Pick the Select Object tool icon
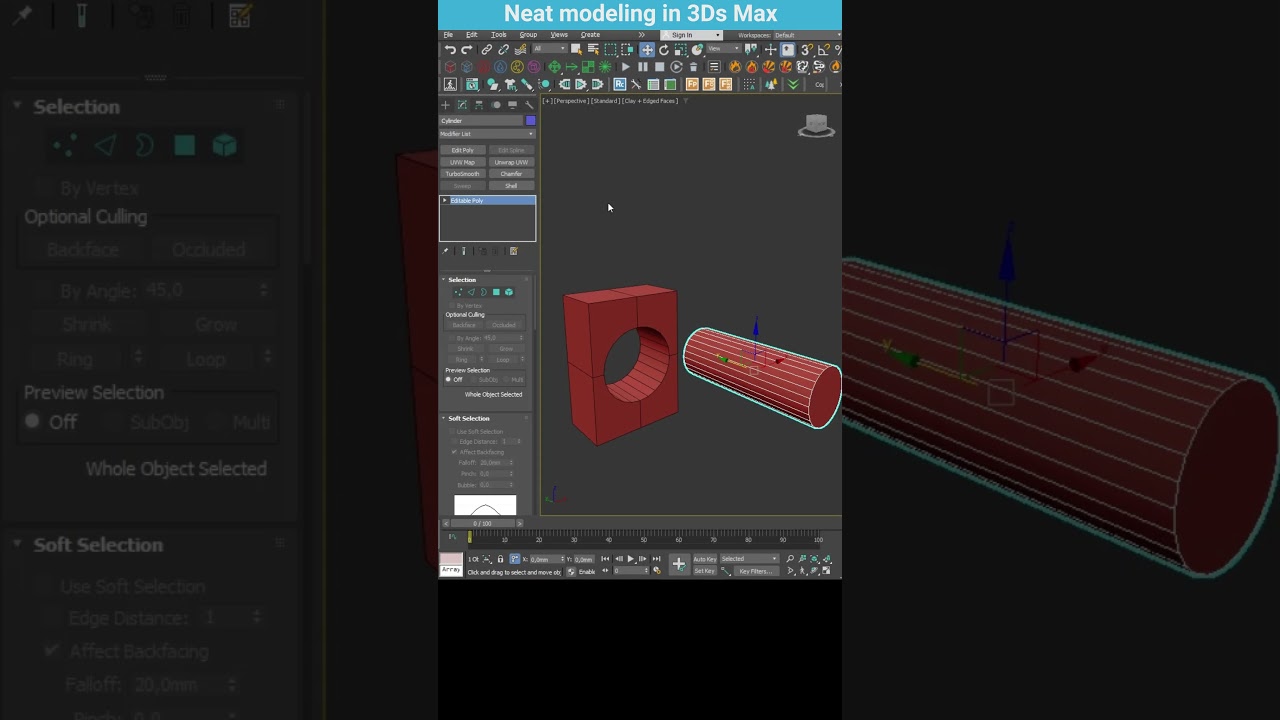This screenshot has width=1280, height=720. pos(576,50)
